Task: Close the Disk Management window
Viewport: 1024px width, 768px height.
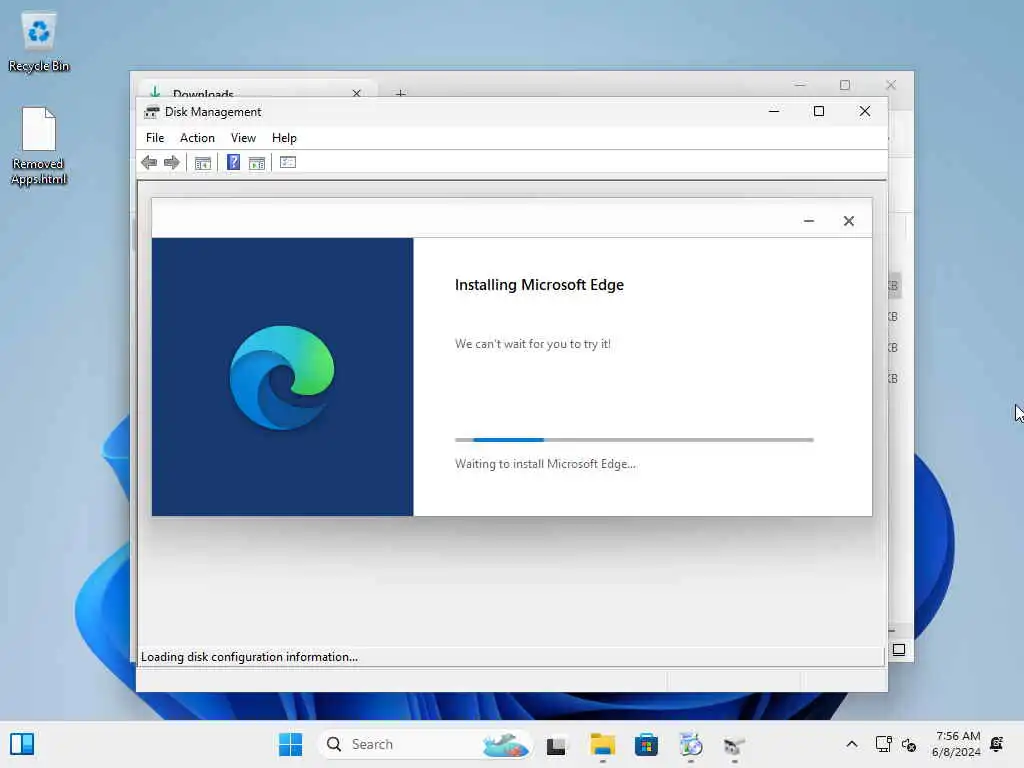Action: pyautogui.click(x=865, y=111)
